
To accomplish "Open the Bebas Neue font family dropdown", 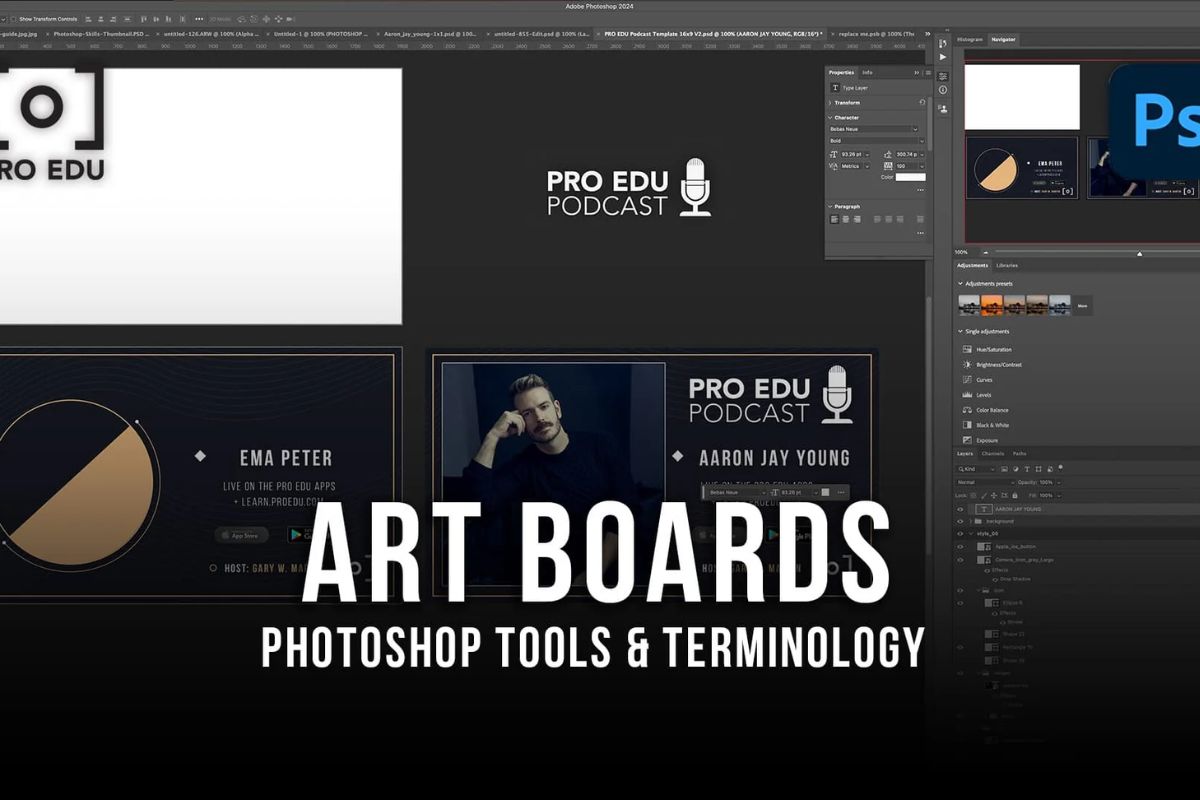I will (x=874, y=129).
